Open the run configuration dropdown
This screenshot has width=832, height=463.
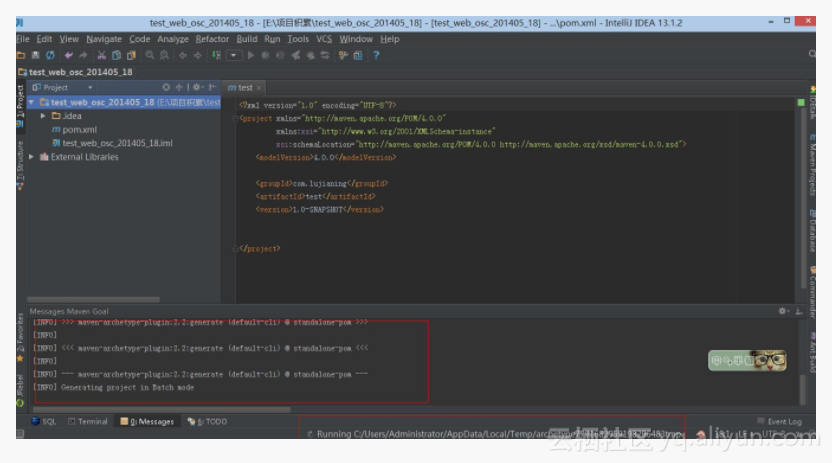click(234, 55)
